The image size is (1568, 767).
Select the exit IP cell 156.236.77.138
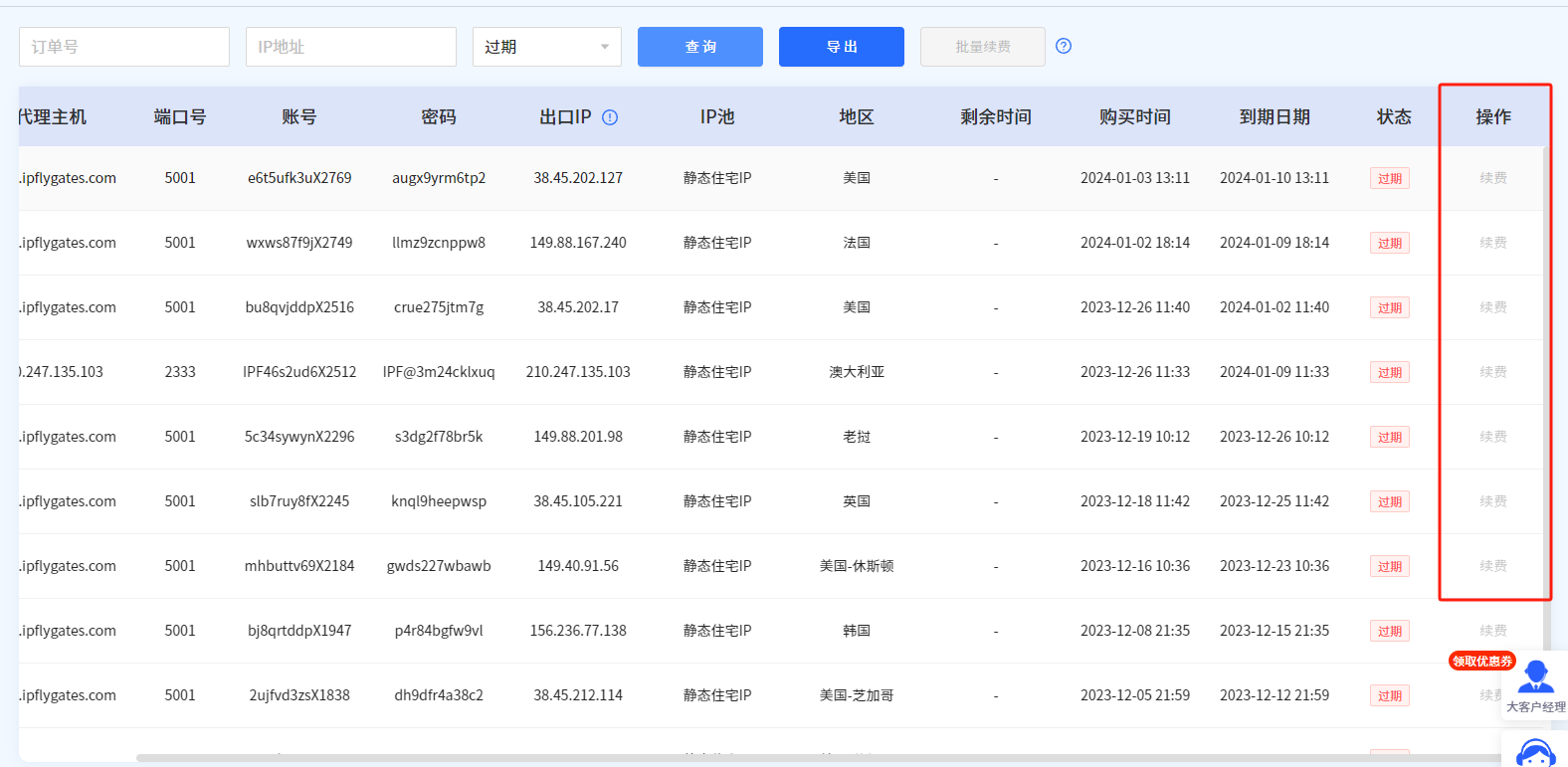click(x=578, y=631)
